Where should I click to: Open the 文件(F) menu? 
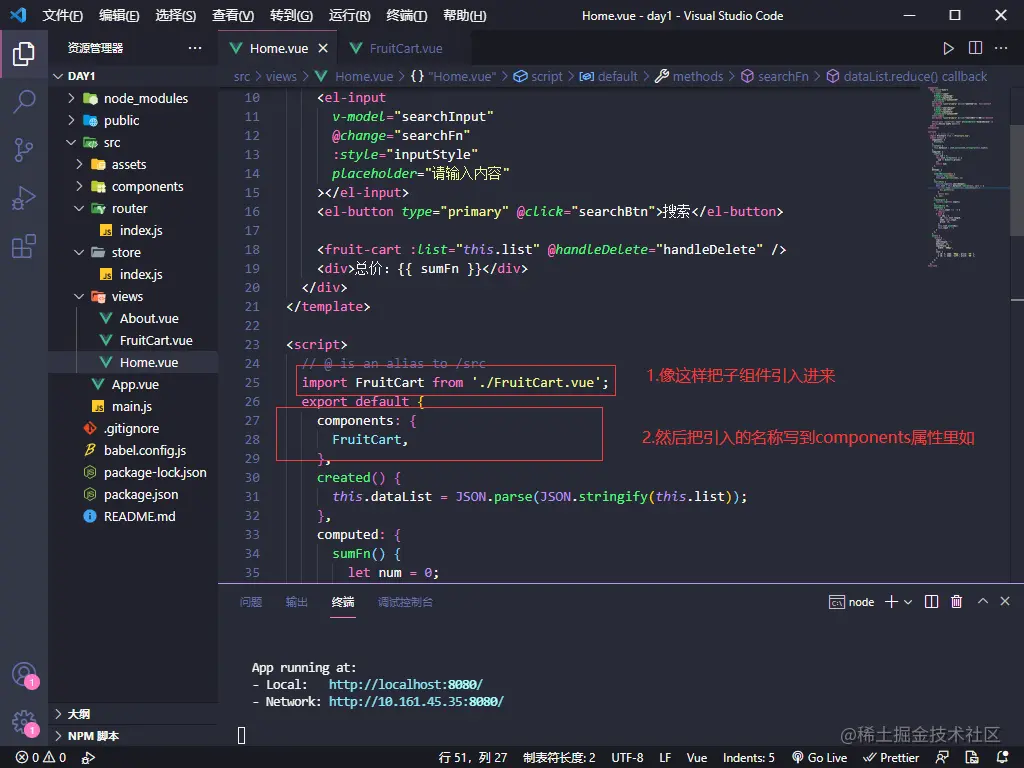(63, 16)
